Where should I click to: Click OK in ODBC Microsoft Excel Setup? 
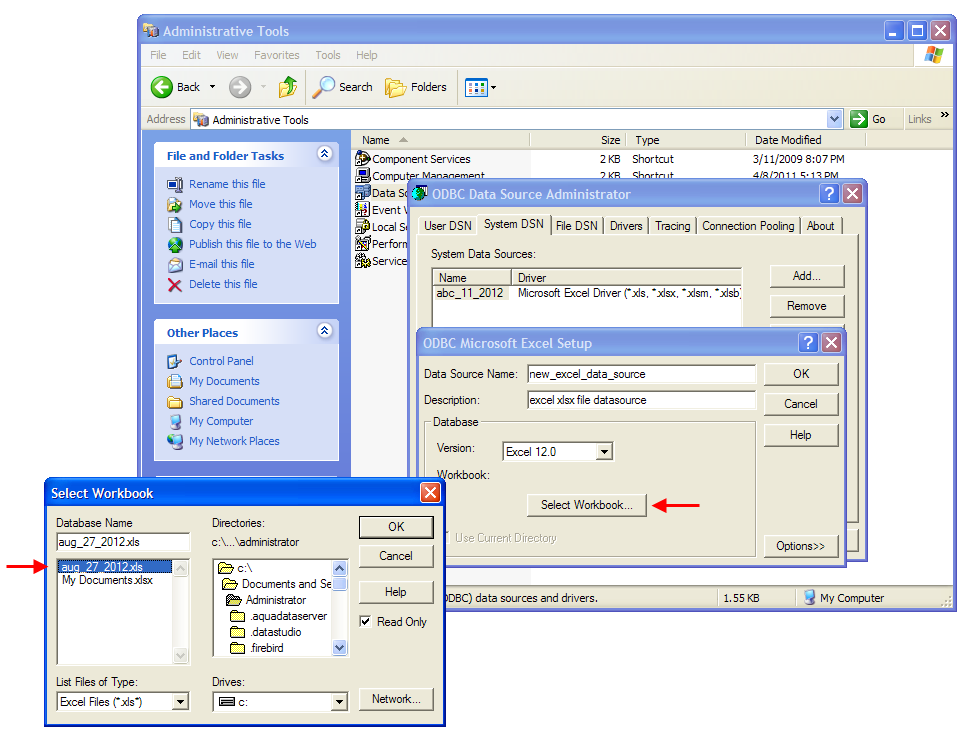tap(801, 374)
